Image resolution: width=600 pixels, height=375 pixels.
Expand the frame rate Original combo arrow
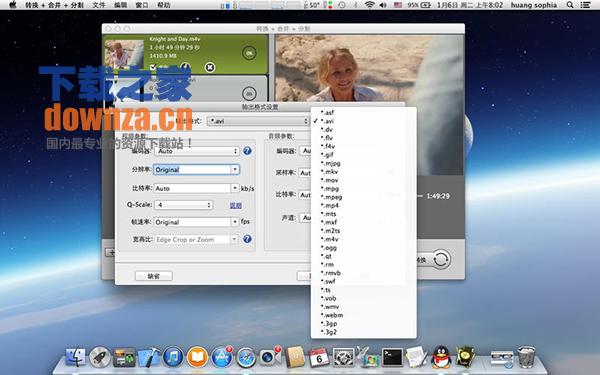coord(235,222)
